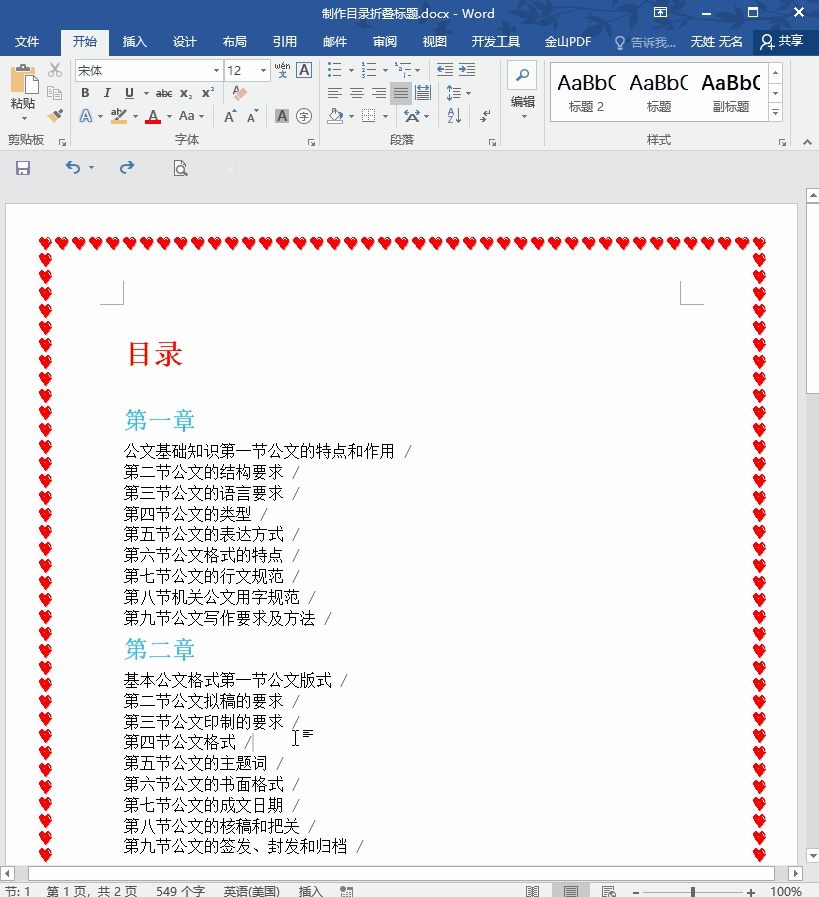Image resolution: width=819 pixels, height=897 pixels.
Task: Open the 文件 tab
Action: [26, 42]
